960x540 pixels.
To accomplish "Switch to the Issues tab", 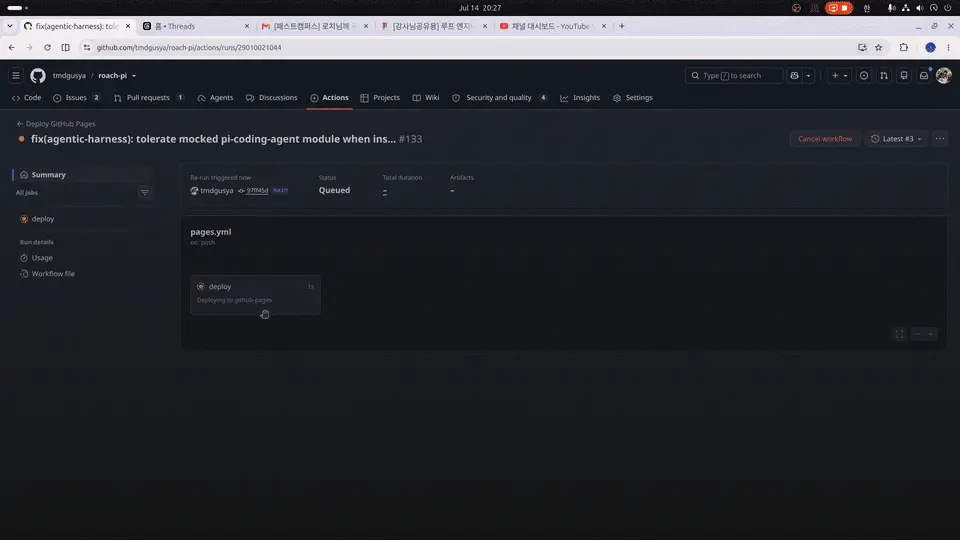I will pos(77,97).
